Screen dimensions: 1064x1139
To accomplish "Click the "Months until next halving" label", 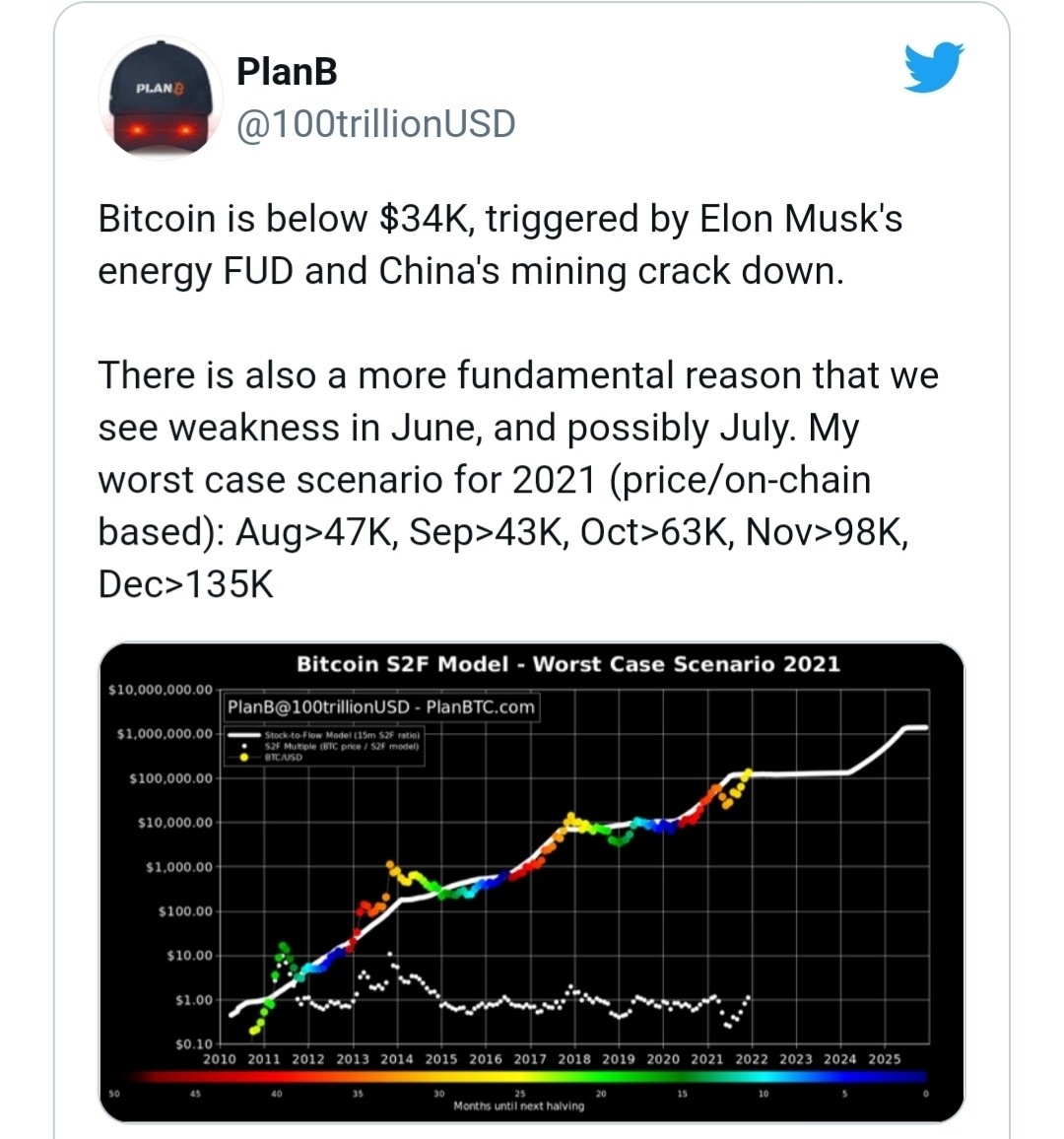I will tap(518, 1106).
